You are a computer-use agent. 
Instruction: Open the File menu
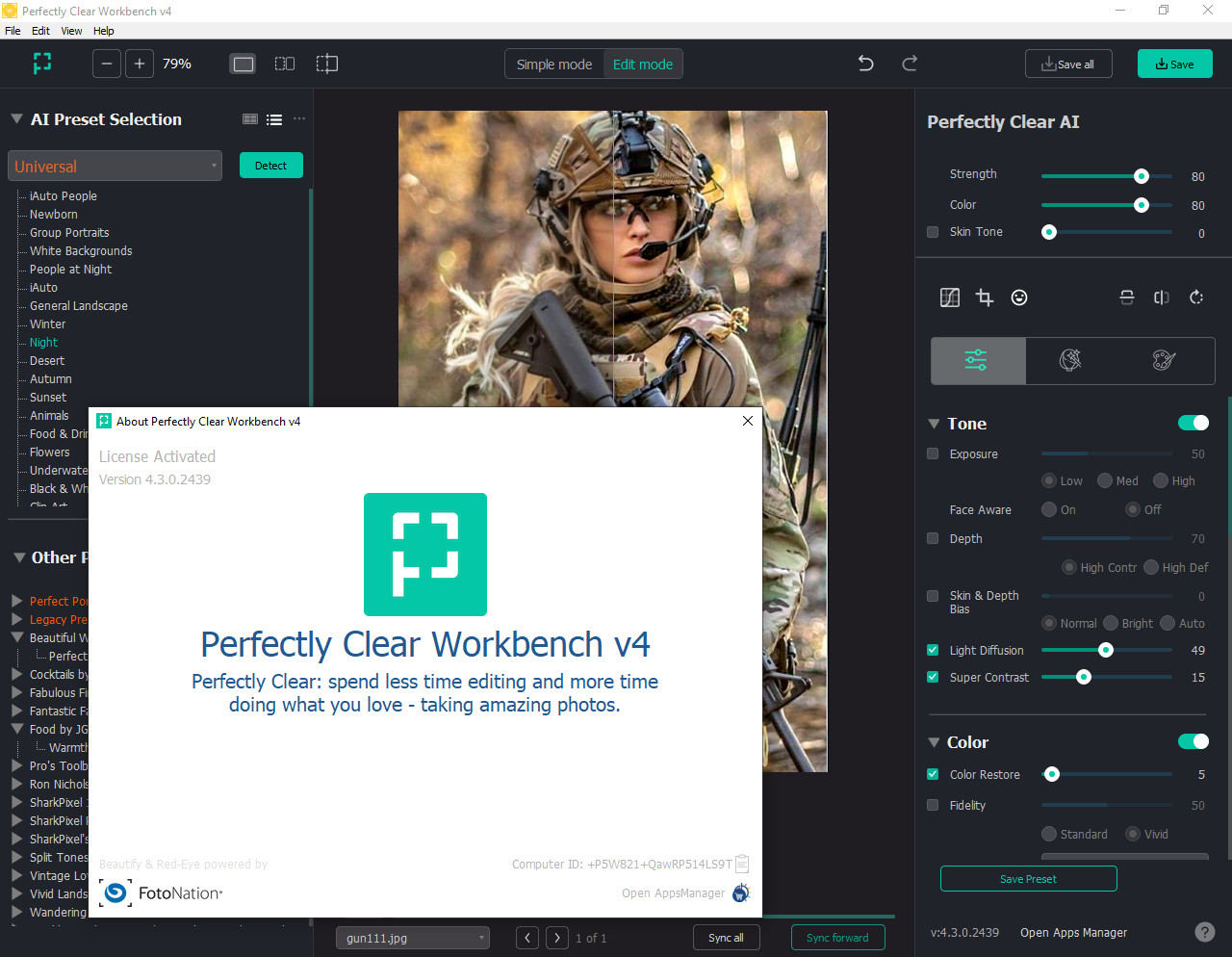[13, 31]
